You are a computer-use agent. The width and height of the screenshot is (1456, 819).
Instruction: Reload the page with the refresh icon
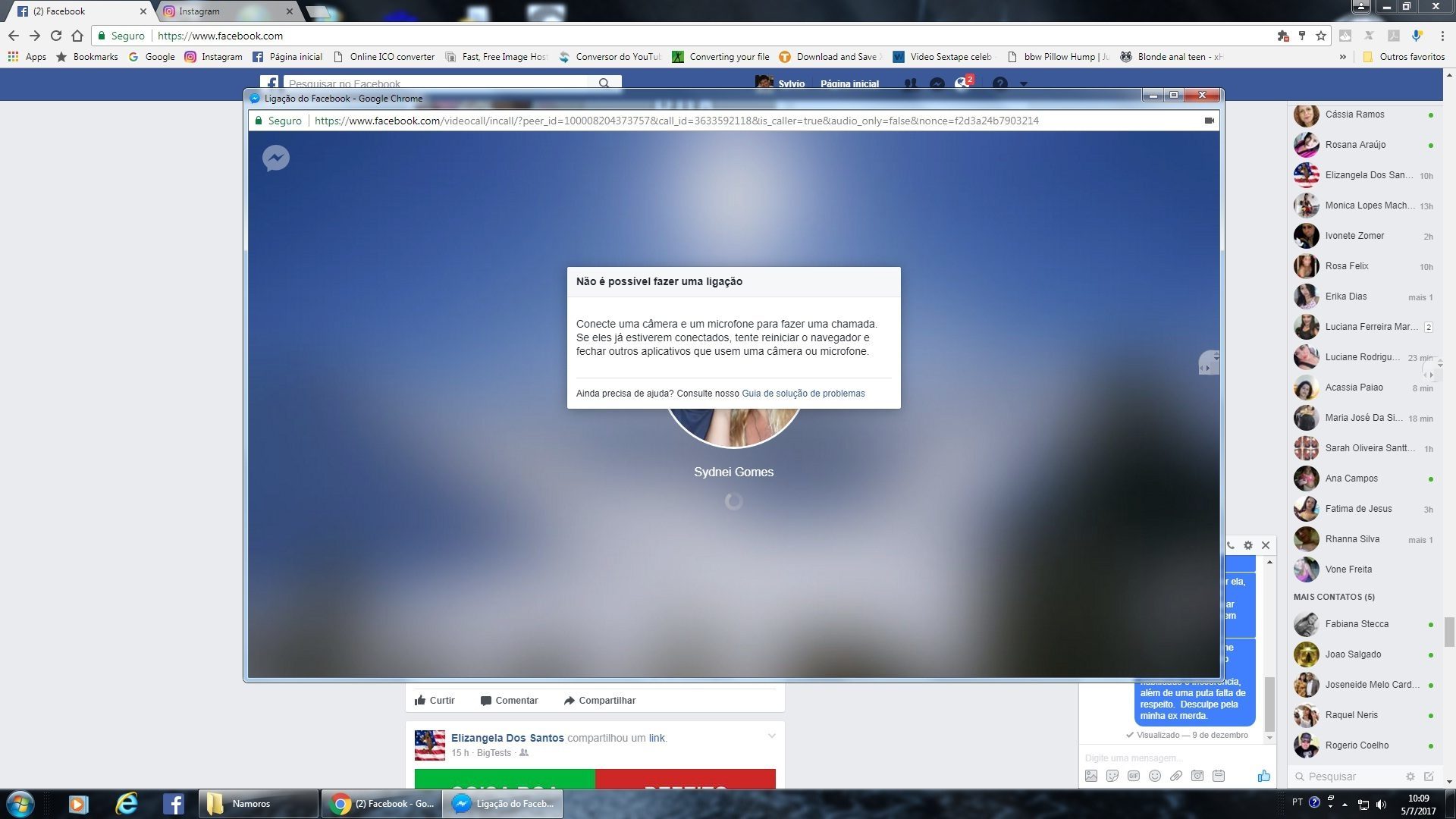[x=56, y=36]
